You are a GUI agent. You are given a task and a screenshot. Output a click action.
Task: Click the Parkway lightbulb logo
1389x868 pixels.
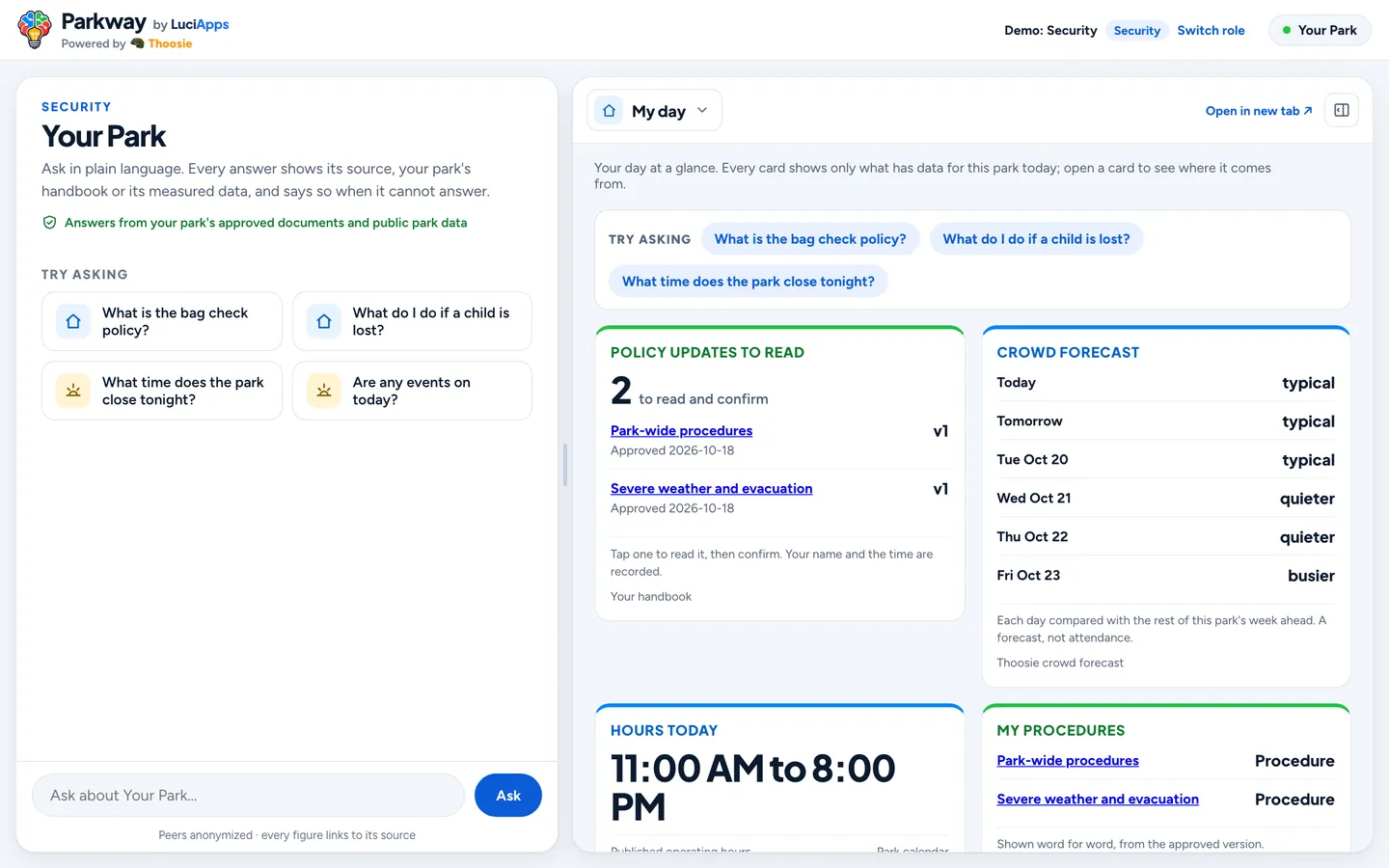point(35,30)
